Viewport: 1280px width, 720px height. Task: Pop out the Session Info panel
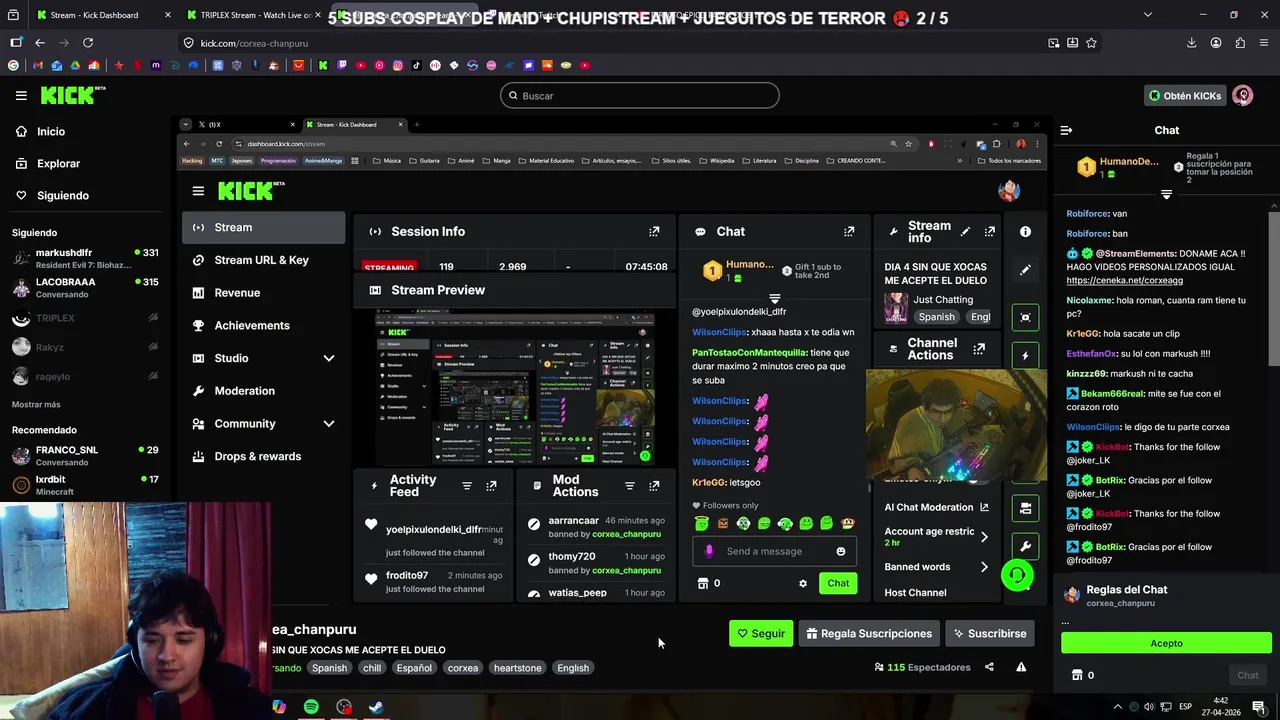pos(654,231)
